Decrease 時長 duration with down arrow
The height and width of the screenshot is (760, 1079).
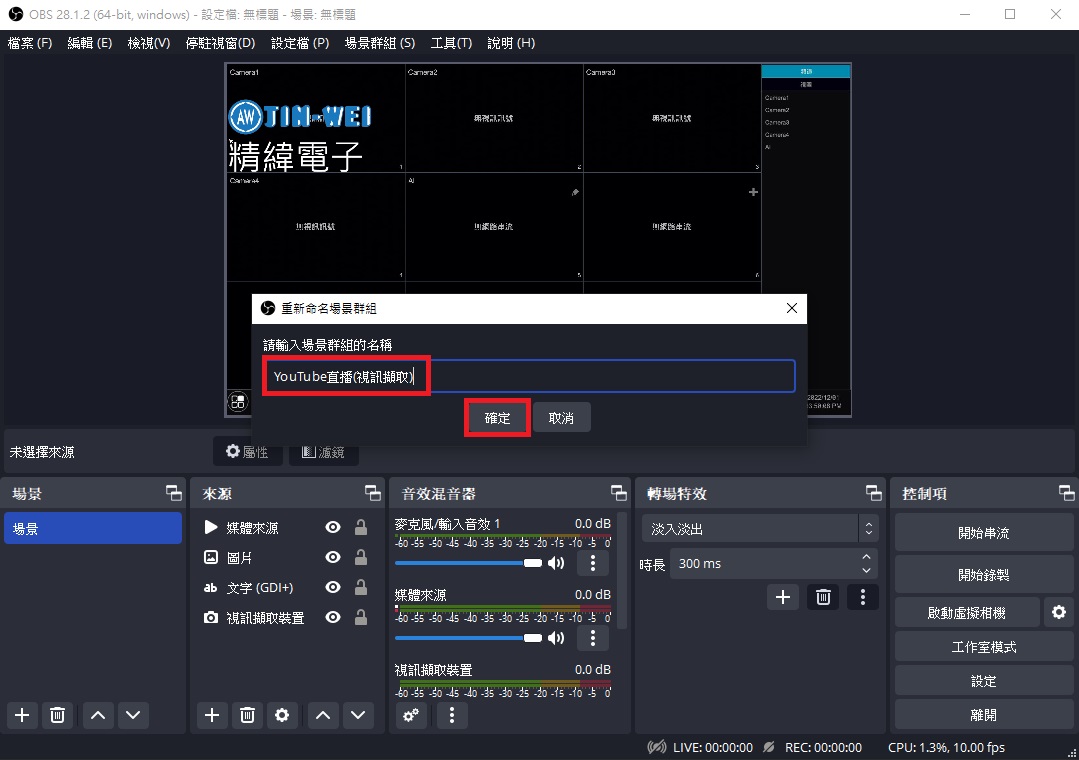coord(866,571)
